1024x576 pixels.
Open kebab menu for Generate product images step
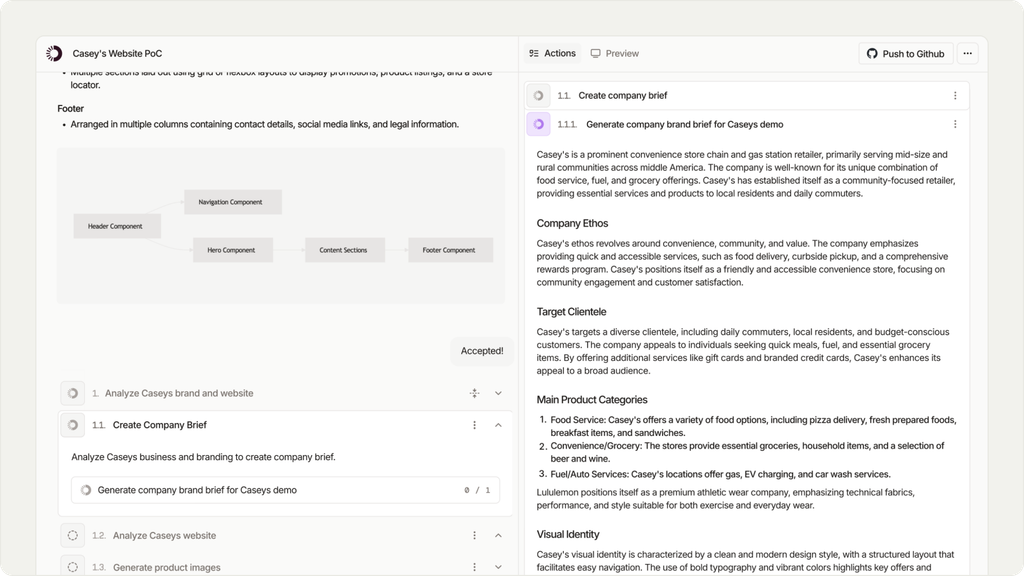click(475, 568)
